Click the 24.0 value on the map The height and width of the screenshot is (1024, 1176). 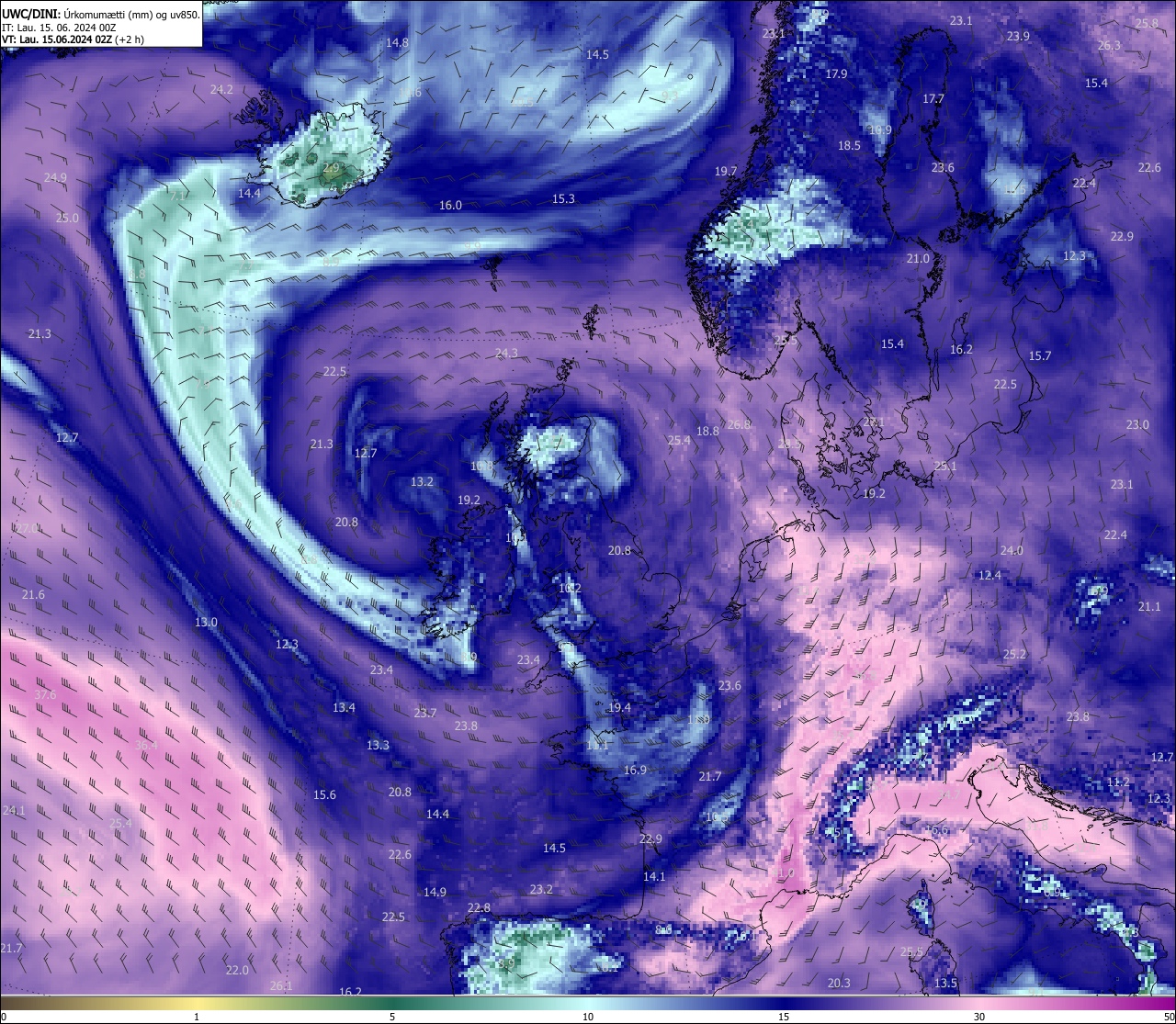(x=1012, y=551)
